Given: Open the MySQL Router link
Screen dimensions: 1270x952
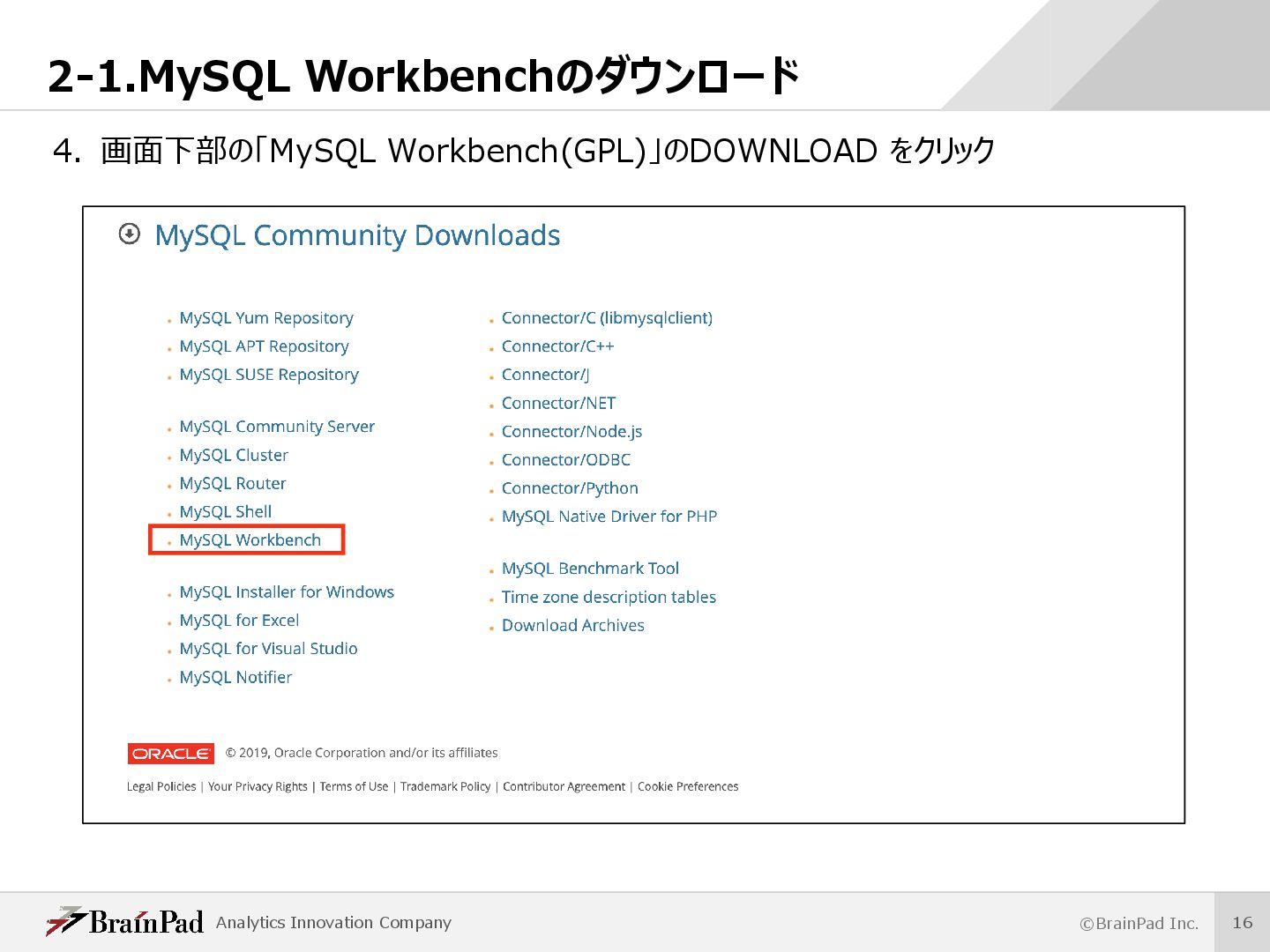Looking at the screenshot, I should [233, 483].
